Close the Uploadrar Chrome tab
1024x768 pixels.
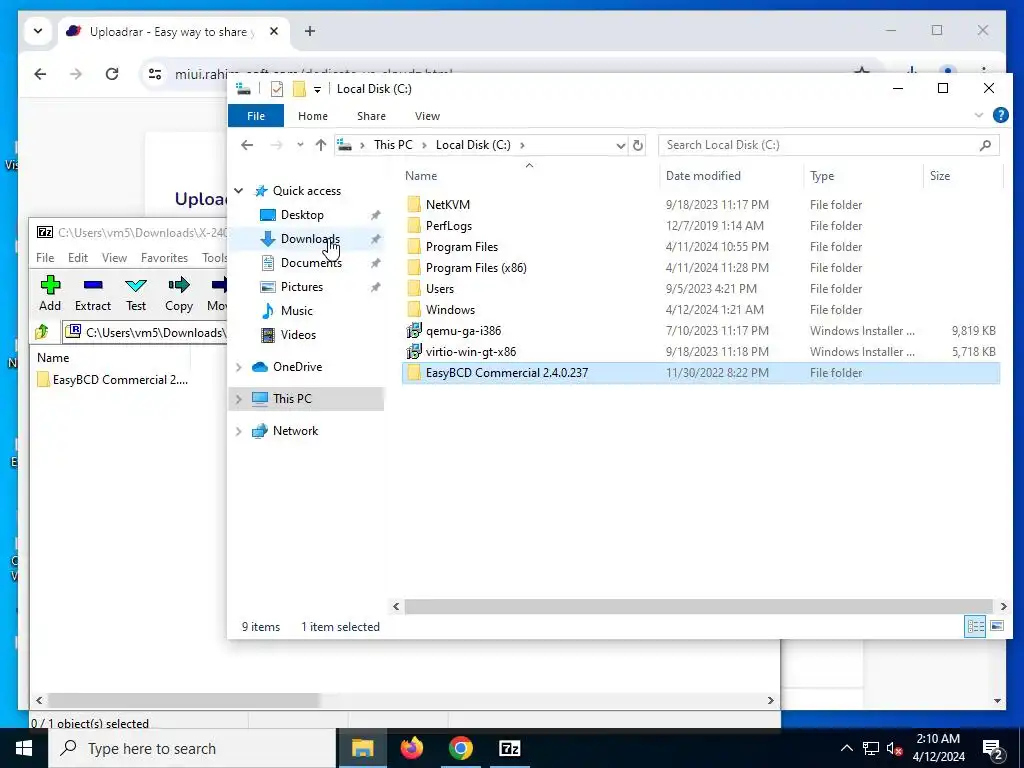coord(274,31)
